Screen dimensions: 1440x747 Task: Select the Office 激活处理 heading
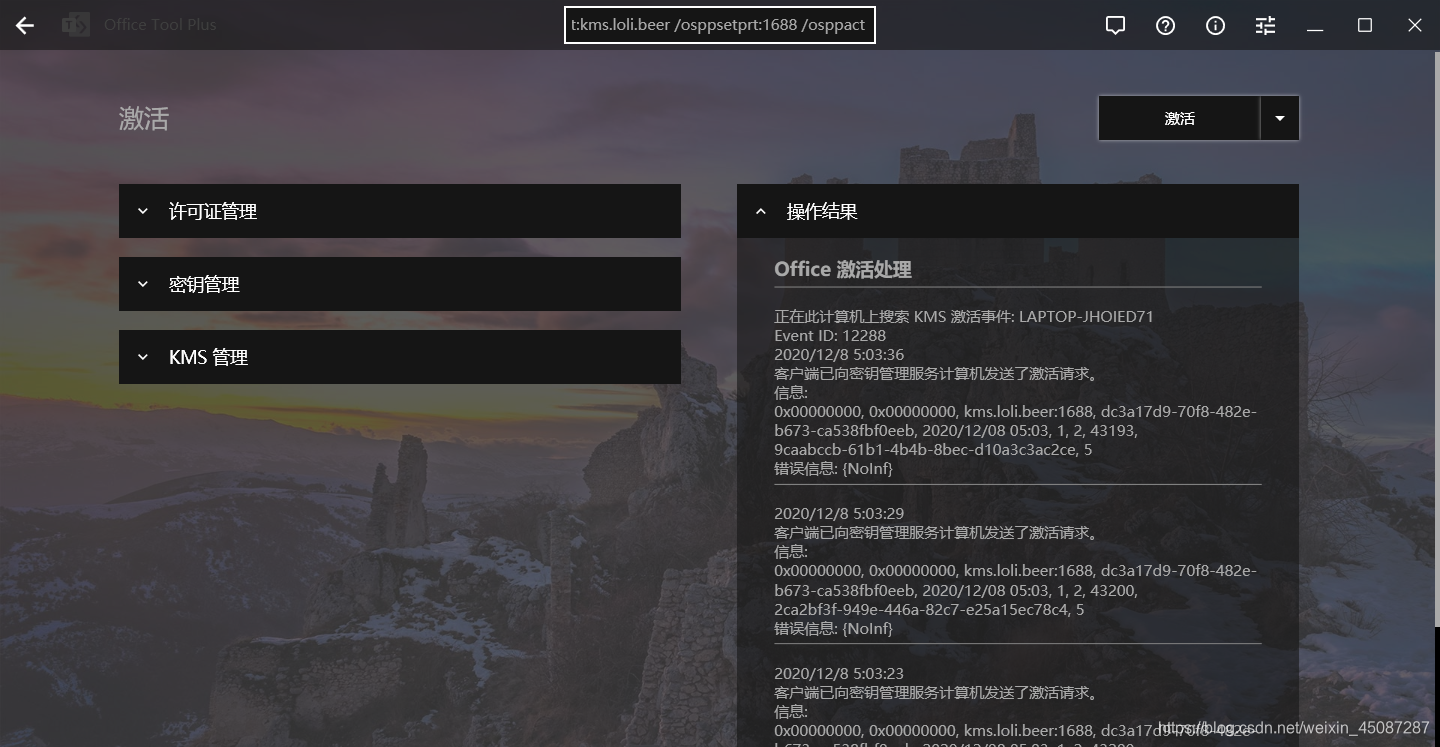[x=843, y=269]
